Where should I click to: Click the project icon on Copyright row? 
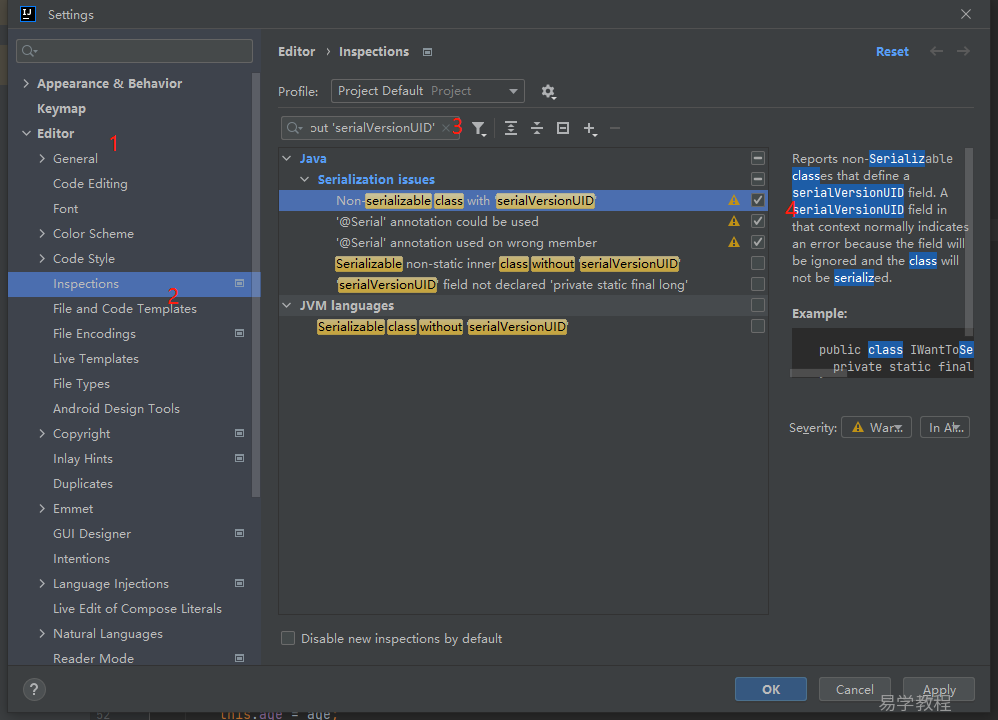[x=239, y=433]
